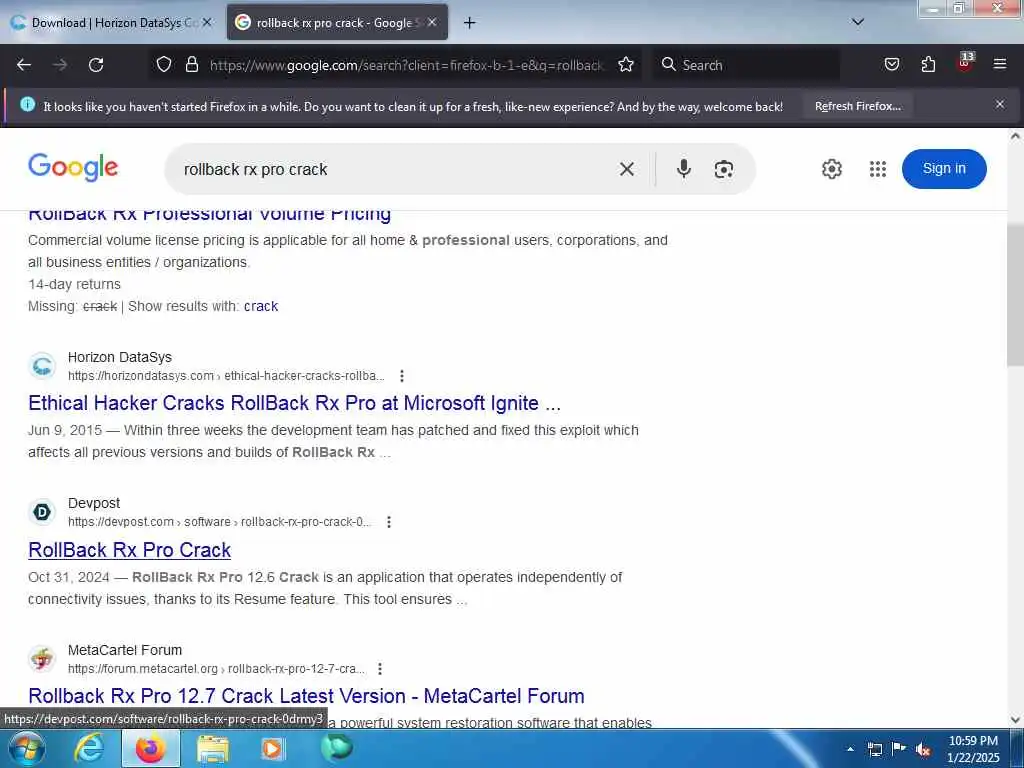The width and height of the screenshot is (1024, 768).
Task: Click the Google logo
Action: [x=73, y=168]
